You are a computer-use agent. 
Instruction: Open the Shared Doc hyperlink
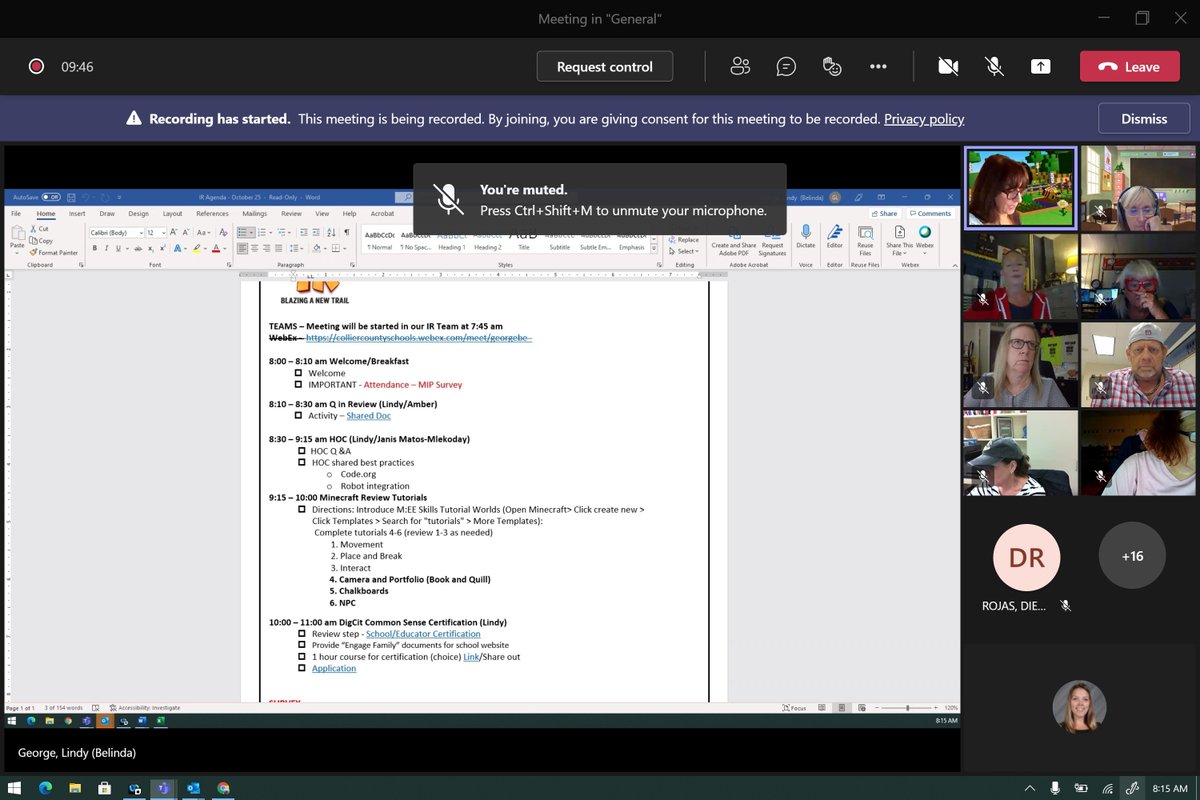click(368, 415)
